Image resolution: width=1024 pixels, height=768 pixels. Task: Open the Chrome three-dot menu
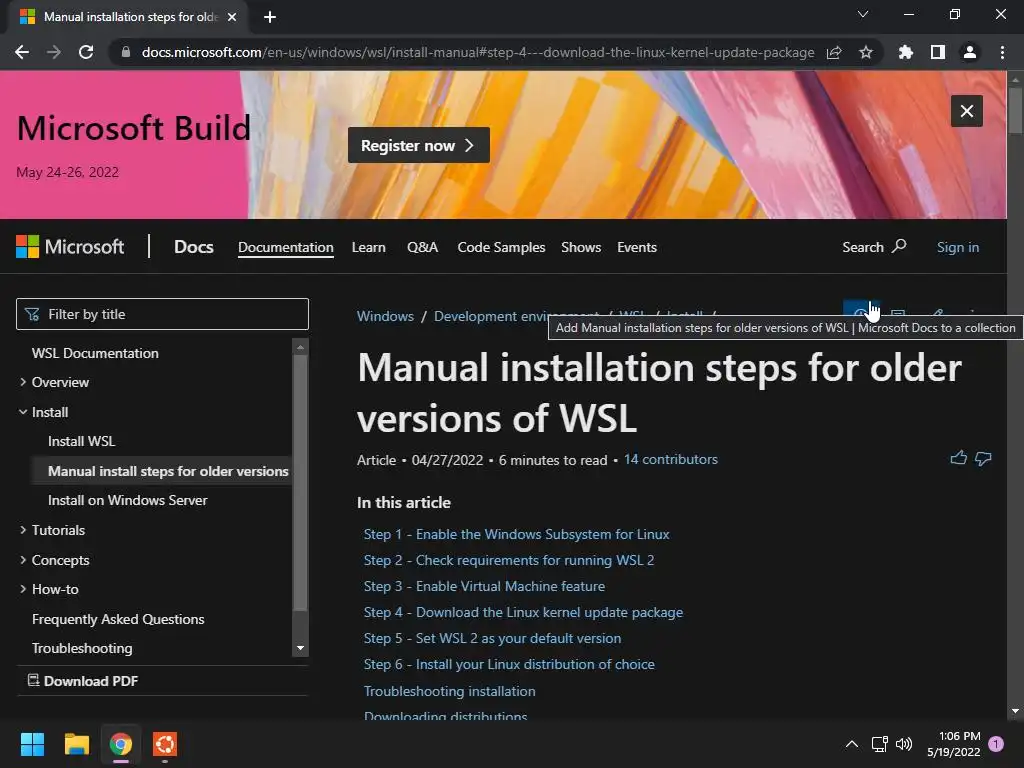pyautogui.click(x=1002, y=52)
